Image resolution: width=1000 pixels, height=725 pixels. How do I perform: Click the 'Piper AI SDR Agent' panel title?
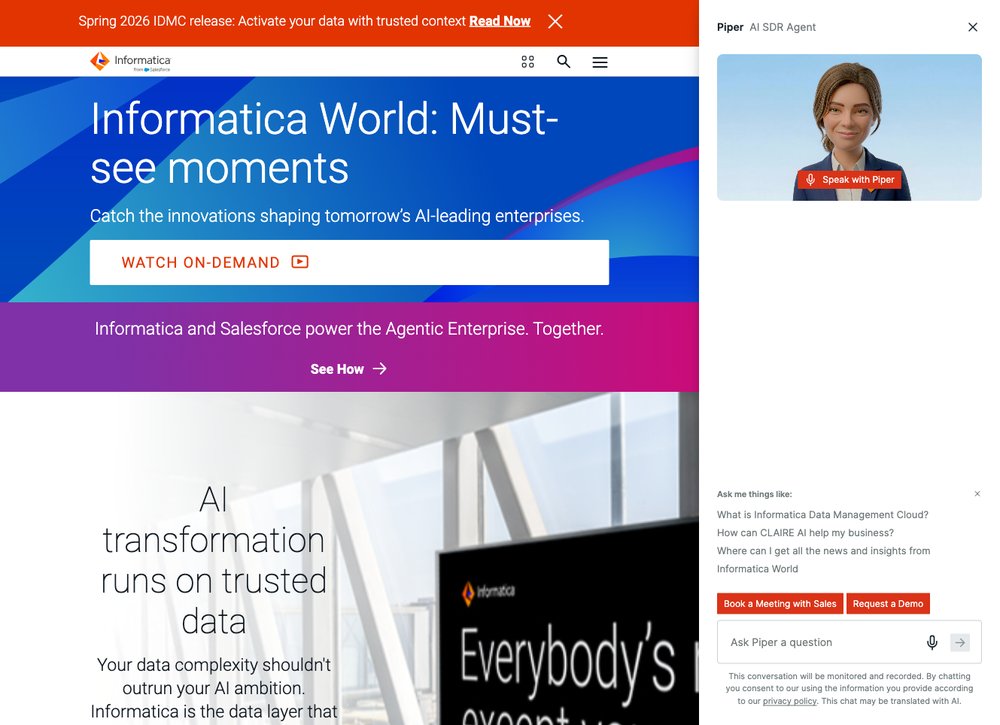766,27
